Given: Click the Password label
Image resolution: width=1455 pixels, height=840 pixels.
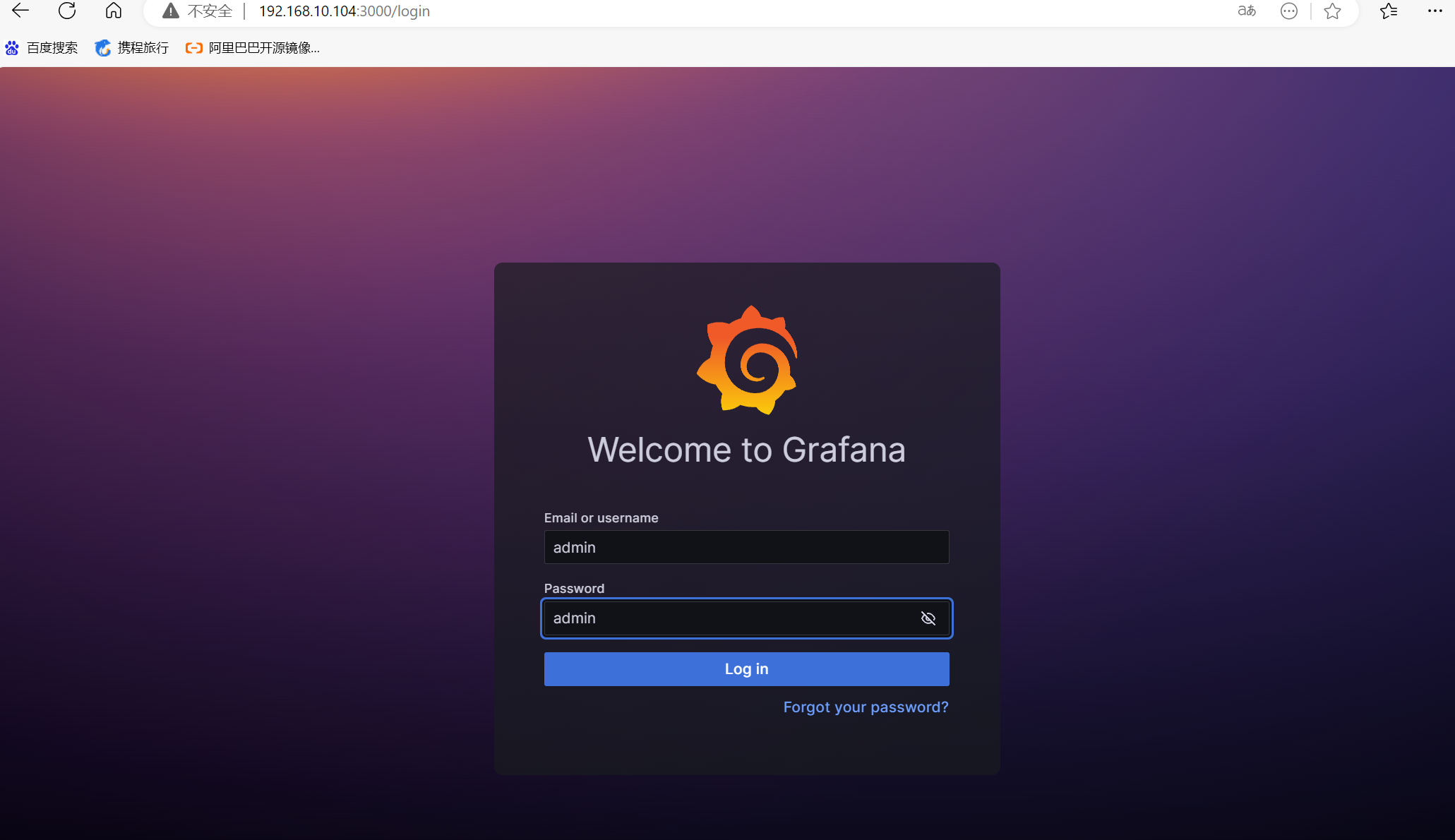Looking at the screenshot, I should (x=574, y=588).
